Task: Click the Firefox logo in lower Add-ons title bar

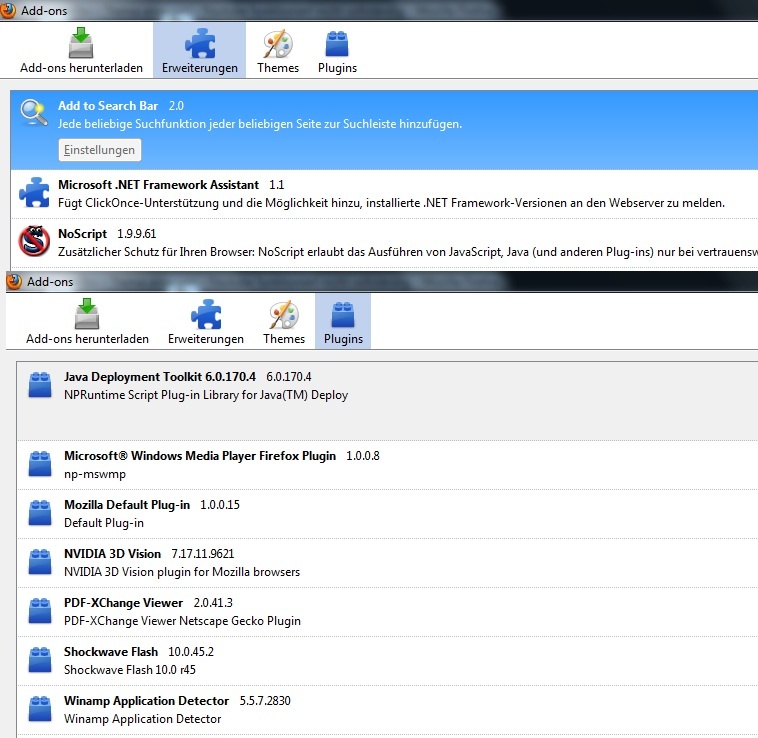Action: pyautogui.click(x=14, y=281)
